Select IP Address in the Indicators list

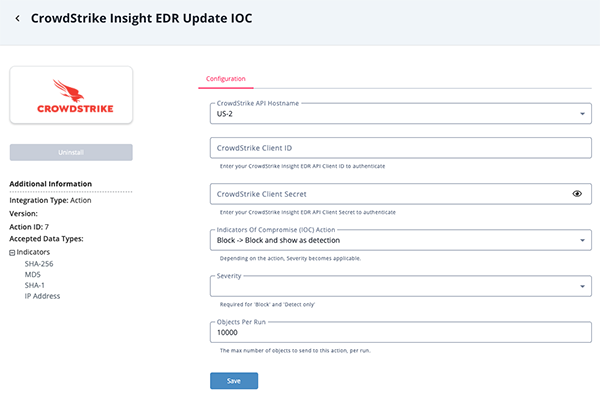(42, 296)
